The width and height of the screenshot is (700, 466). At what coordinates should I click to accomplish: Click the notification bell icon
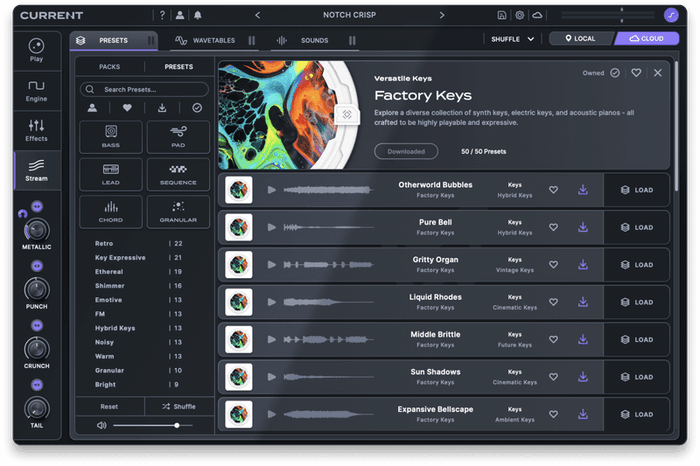point(198,15)
